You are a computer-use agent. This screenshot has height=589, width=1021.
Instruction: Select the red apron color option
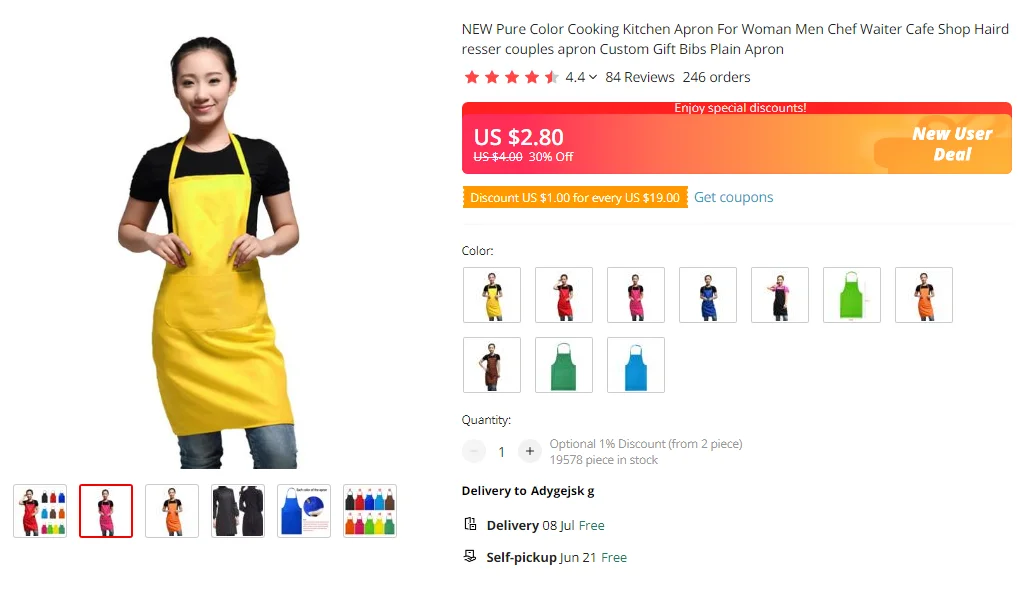pyautogui.click(x=564, y=295)
